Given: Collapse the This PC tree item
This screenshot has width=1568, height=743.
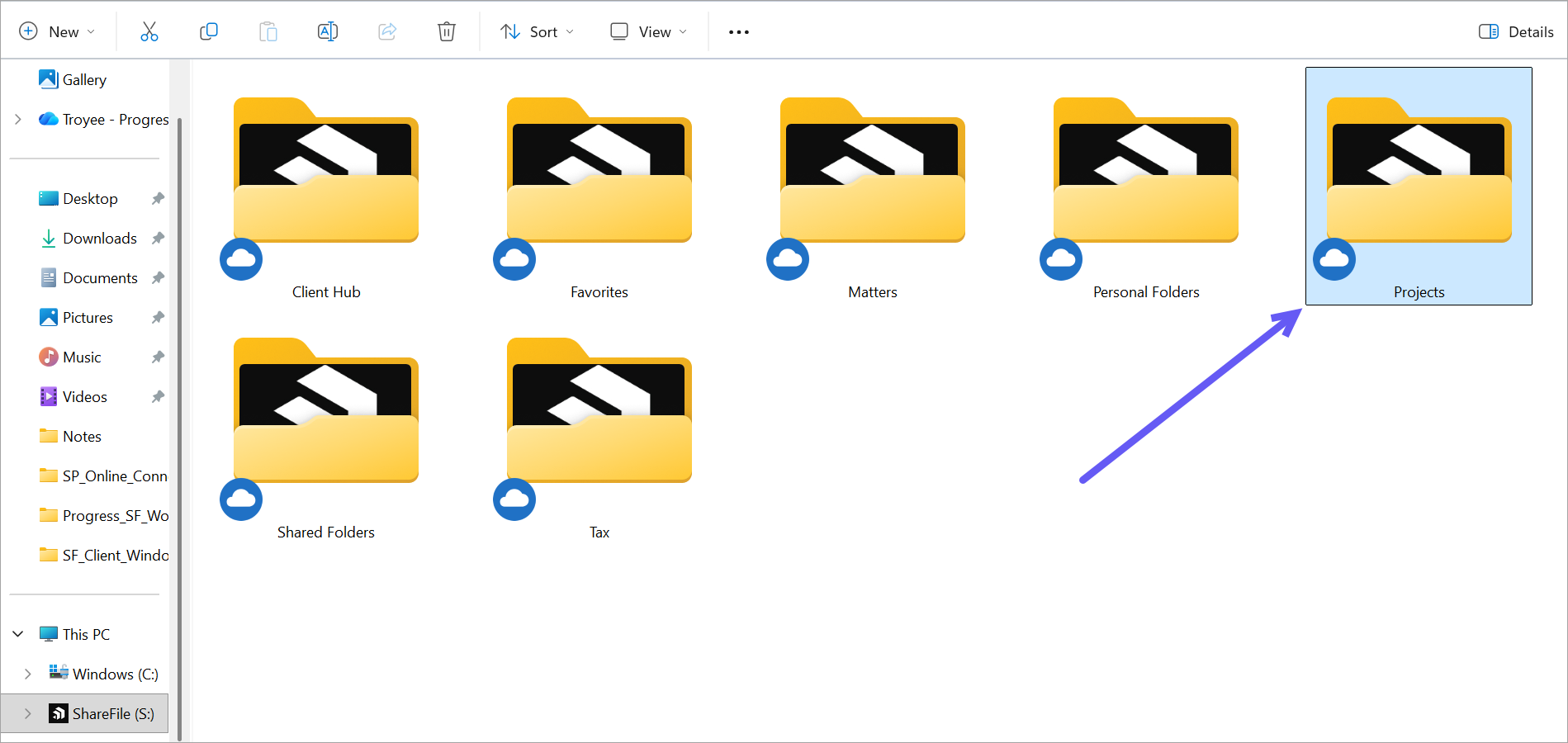Looking at the screenshot, I should [x=17, y=633].
